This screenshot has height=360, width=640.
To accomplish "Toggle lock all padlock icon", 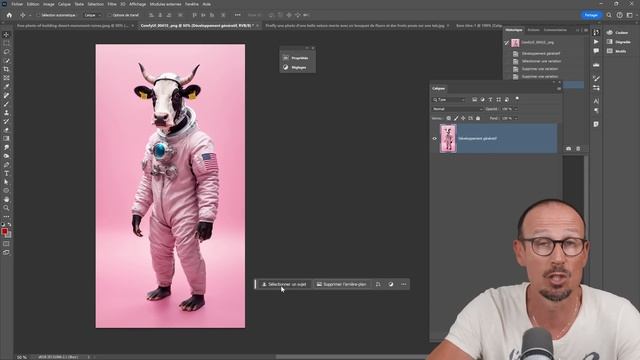I will [x=478, y=118].
